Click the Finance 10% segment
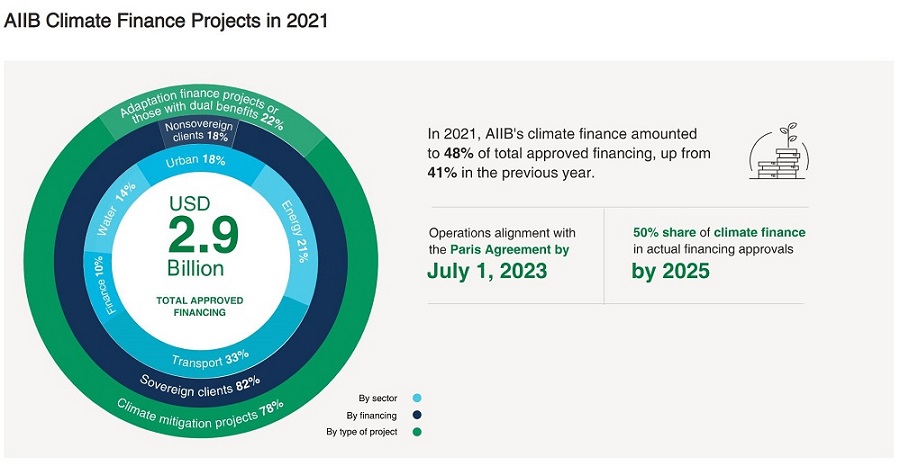The width and height of the screenshot is (900, 466). (x=105, y=284)
